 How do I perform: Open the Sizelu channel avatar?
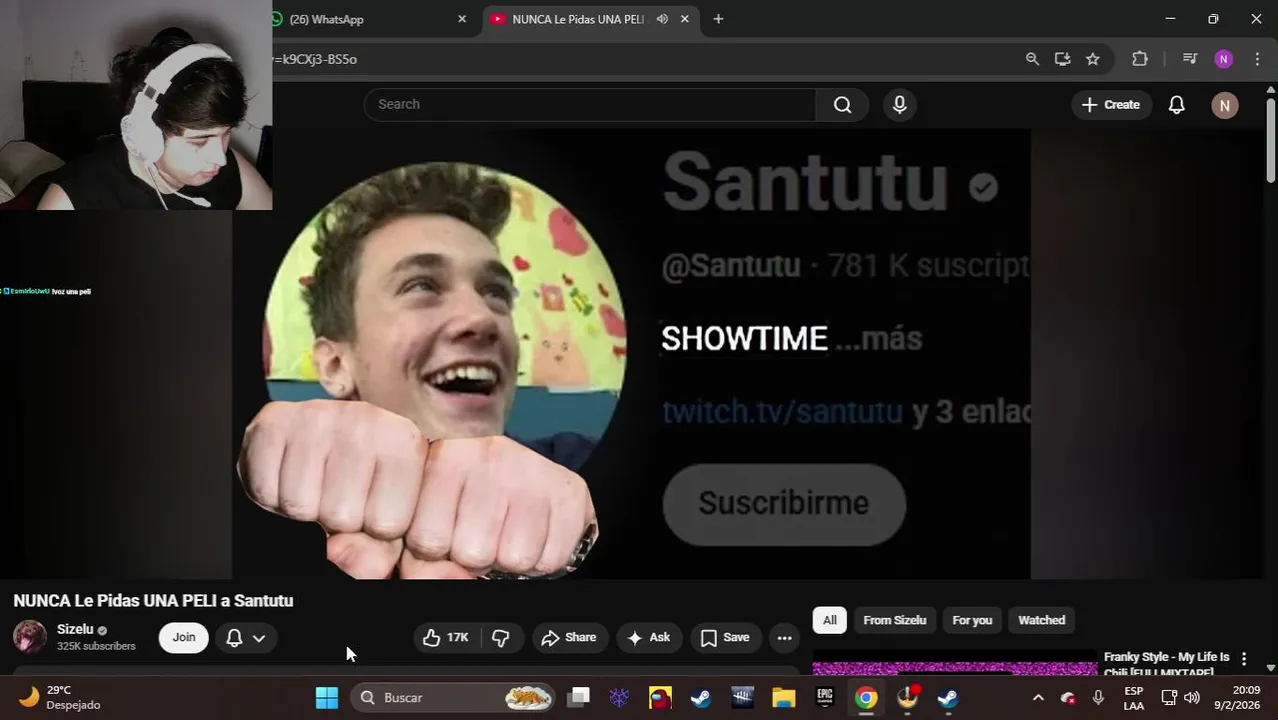[29, 637]
